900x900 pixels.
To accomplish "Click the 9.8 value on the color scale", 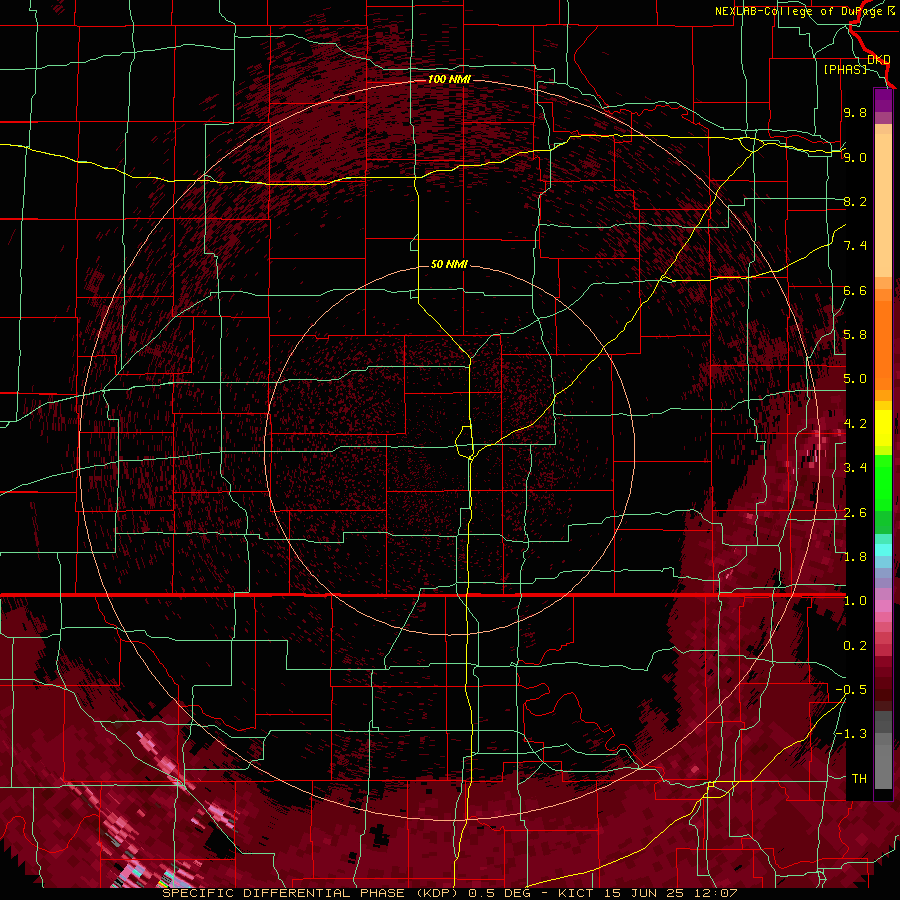I will [x=855, y=112].
